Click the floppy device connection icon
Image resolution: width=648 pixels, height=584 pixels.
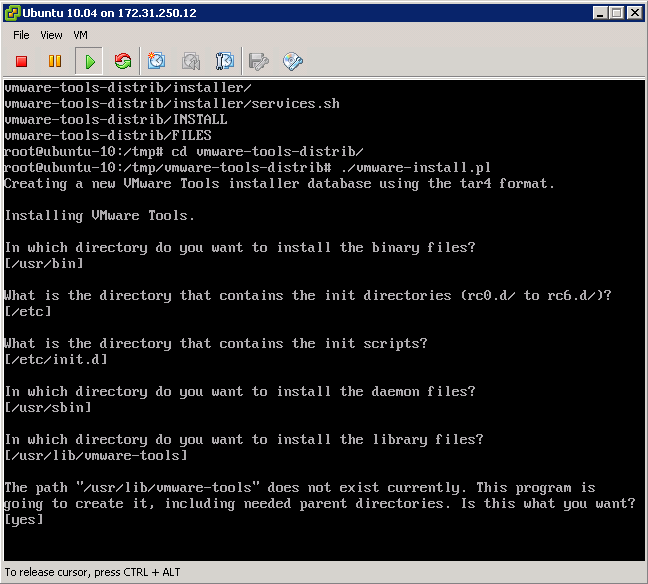pyautogui.click(x=259, y=61)
